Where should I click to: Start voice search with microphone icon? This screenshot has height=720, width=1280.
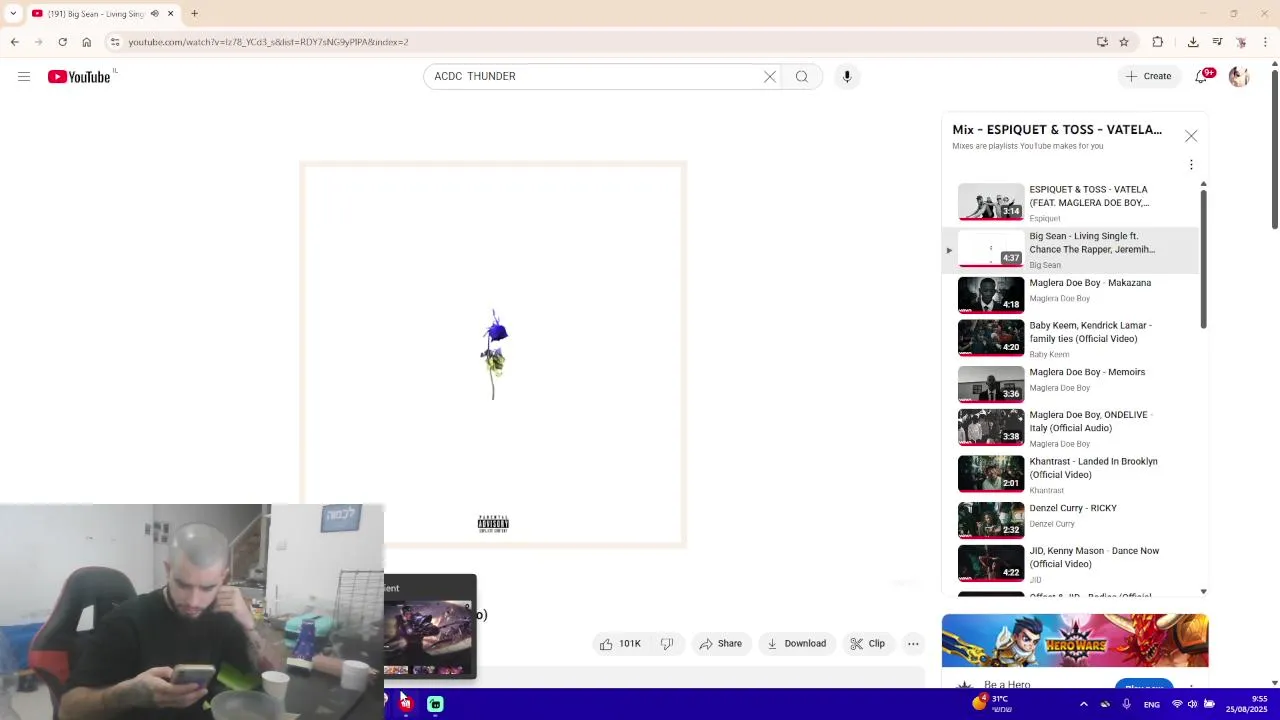coord(847,76)
